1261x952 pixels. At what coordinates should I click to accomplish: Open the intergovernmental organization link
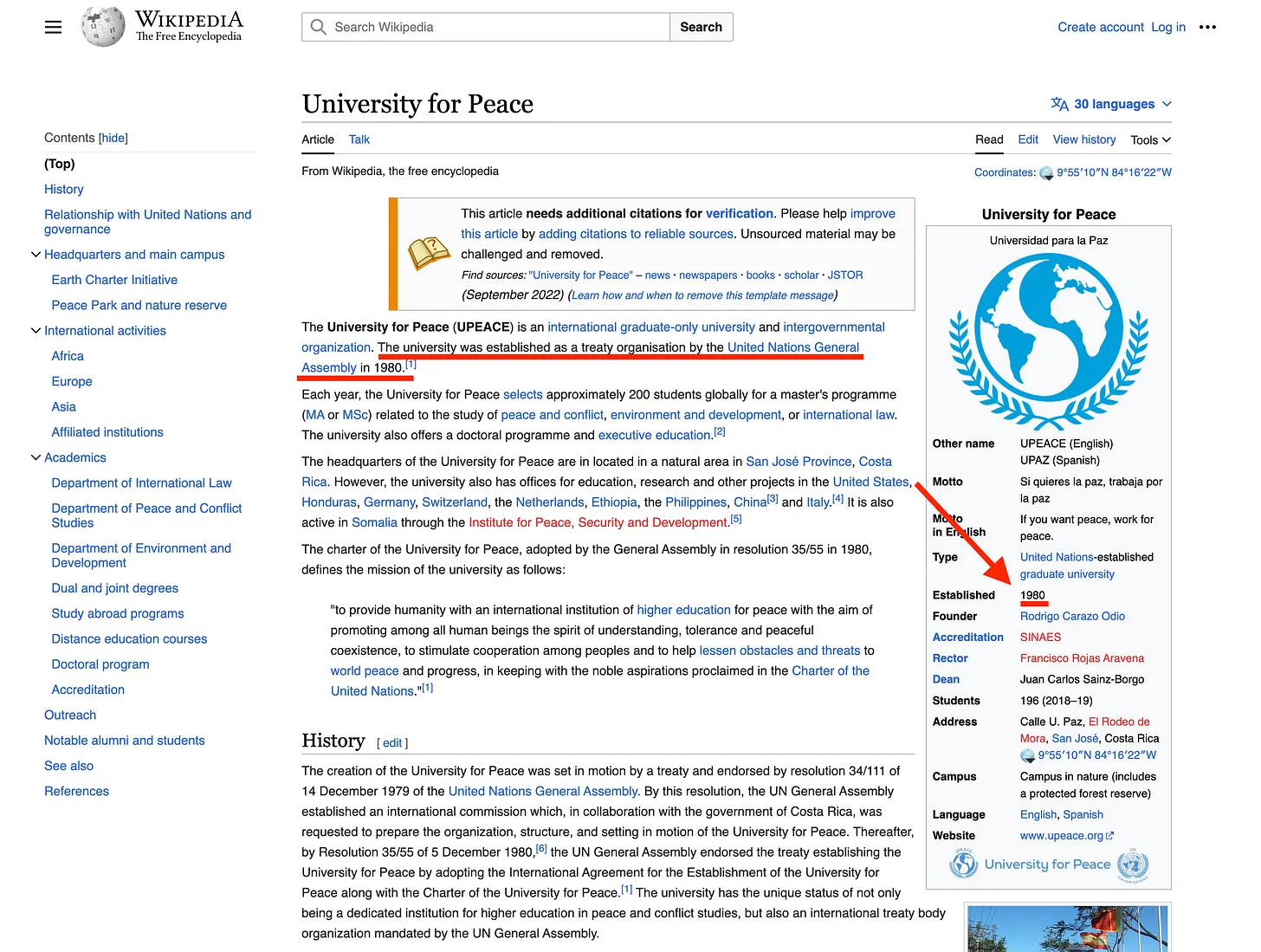point(834,327)
